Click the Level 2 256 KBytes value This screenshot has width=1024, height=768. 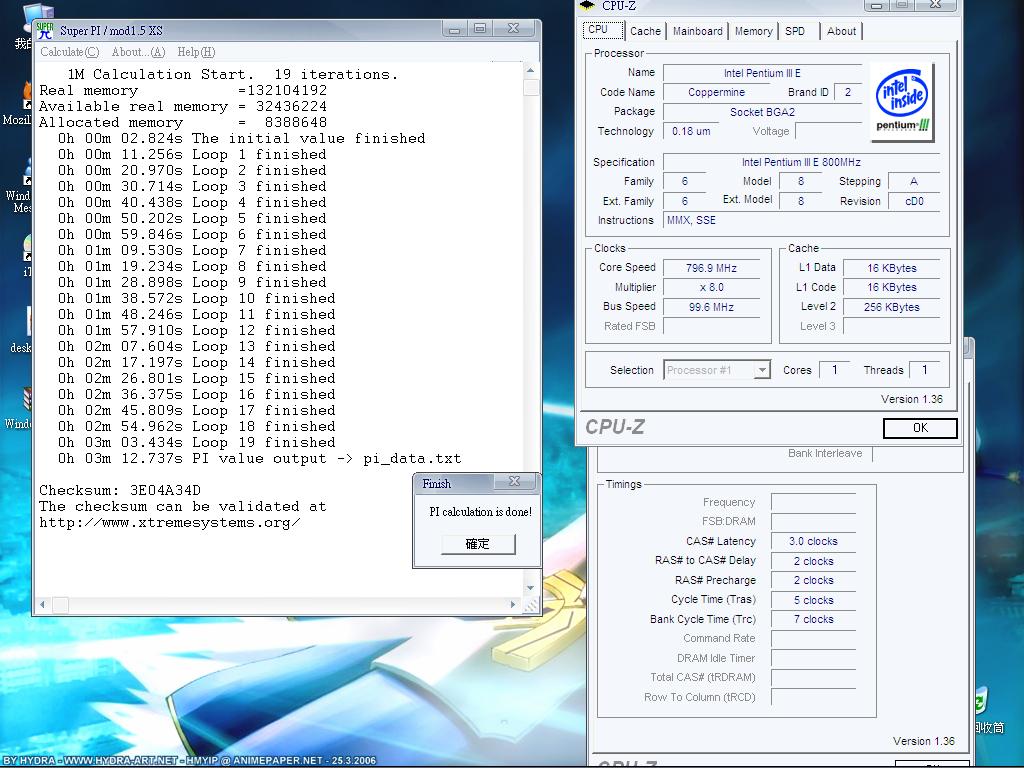click(891, 307)
